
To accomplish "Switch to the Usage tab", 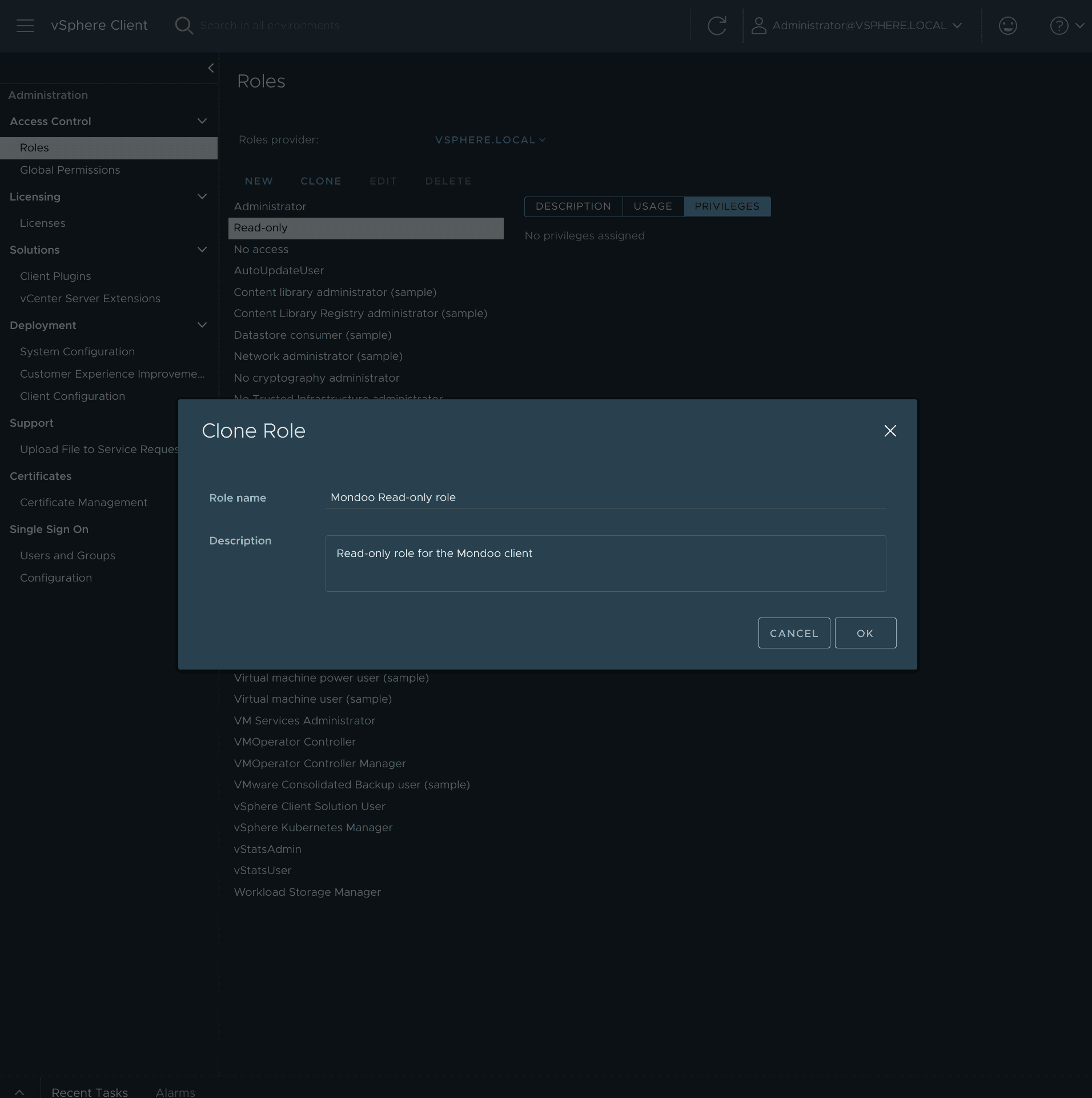I will click(x=653, y=206).
